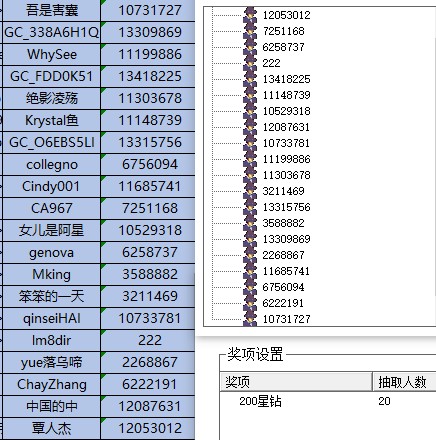Click the avatar icon beside tree entry 11148739
The height and width of the screenshot is (440, 436).
(250, 95)
